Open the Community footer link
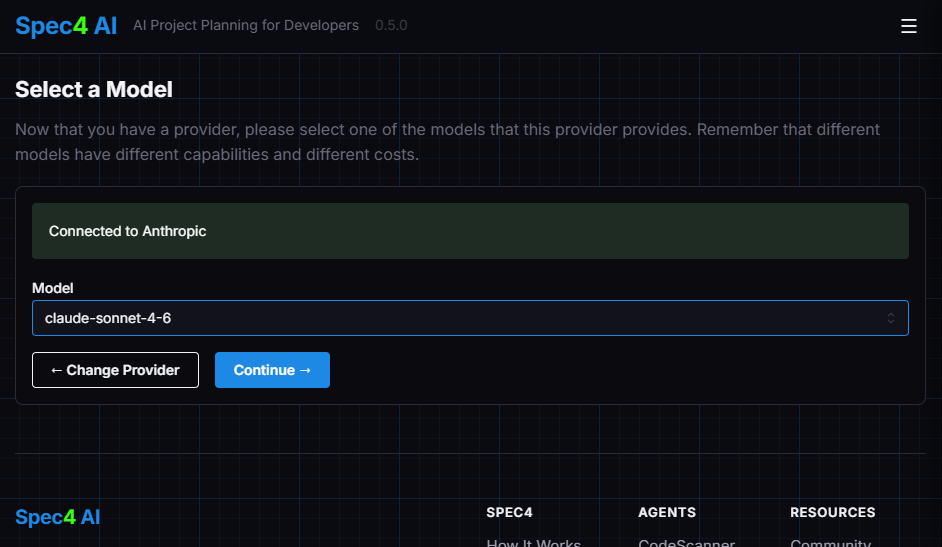 (x=830, y=543)
